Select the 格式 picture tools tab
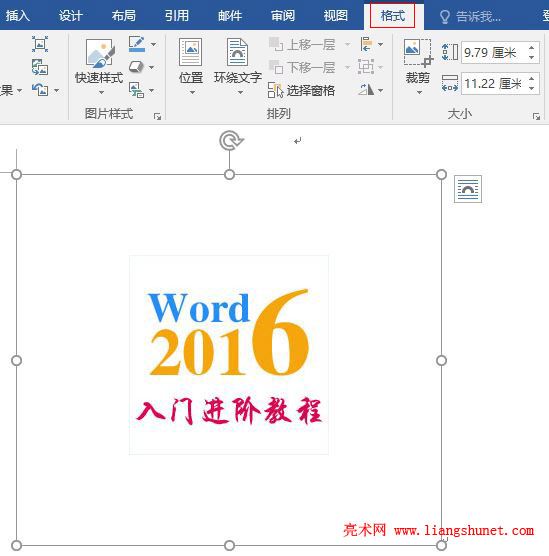 pos(392,16)
